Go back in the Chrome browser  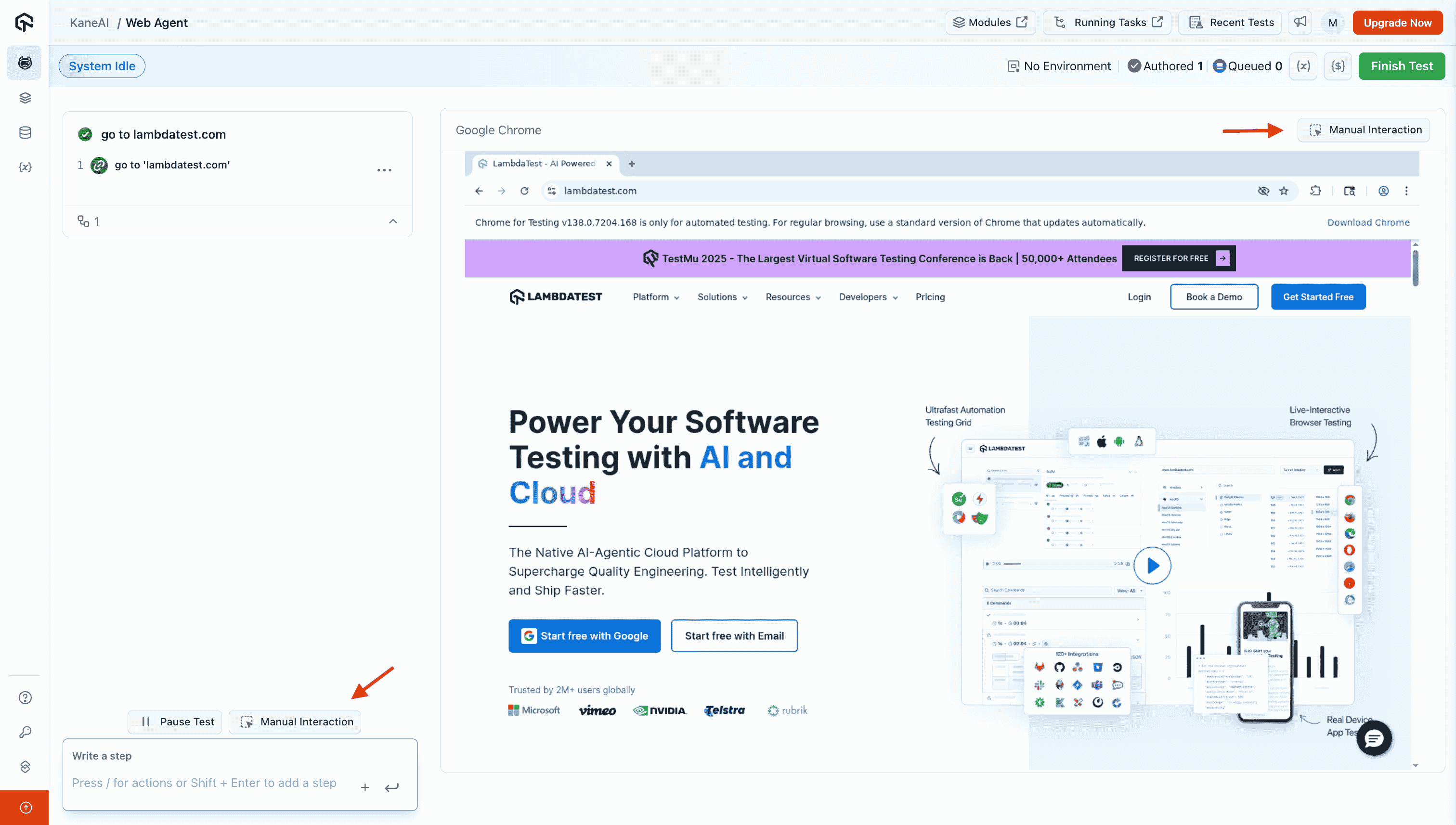(x=479, y=191)
